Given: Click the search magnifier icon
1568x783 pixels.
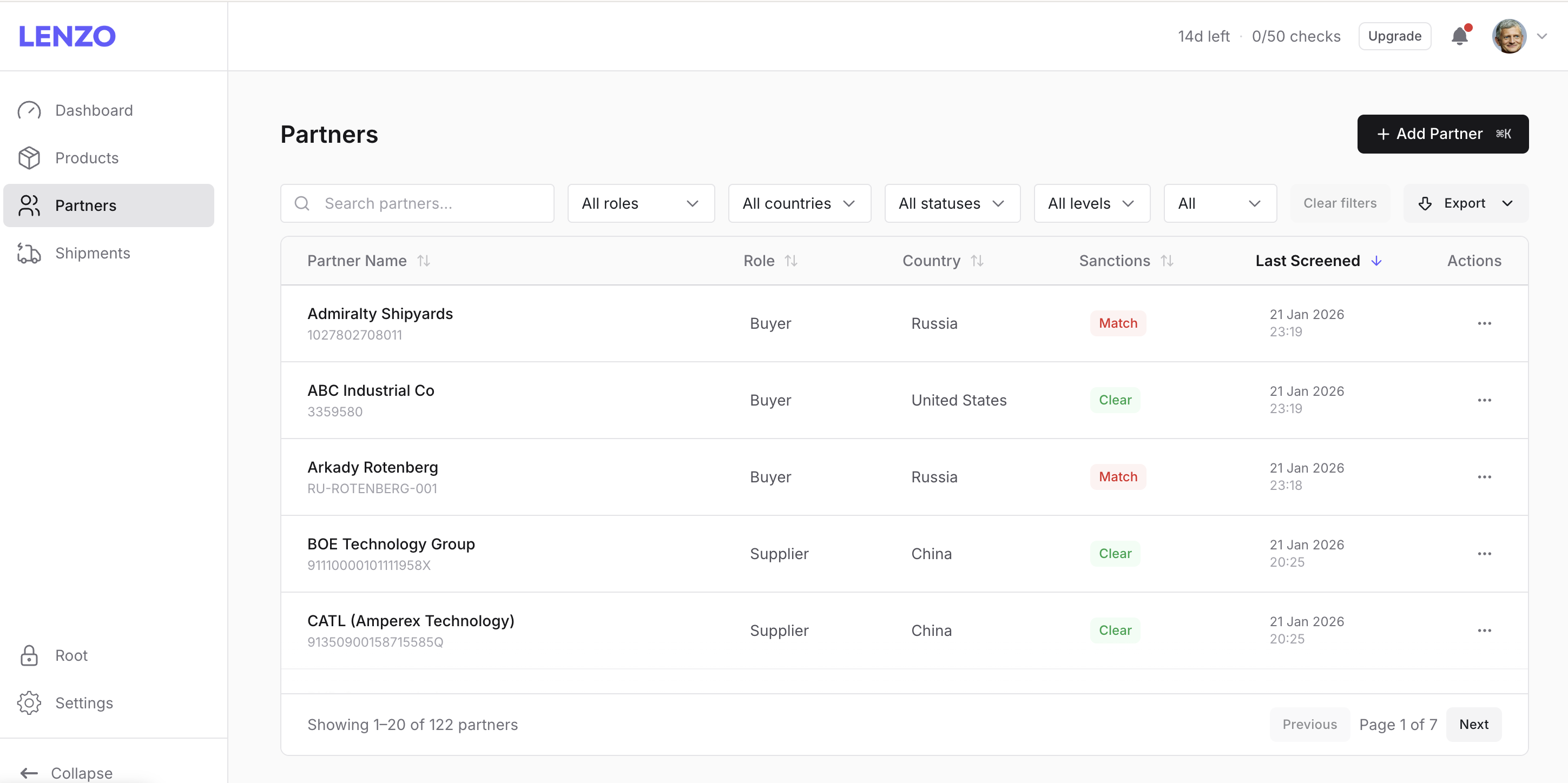Looking at the screenshot, I should coord(302,203).
